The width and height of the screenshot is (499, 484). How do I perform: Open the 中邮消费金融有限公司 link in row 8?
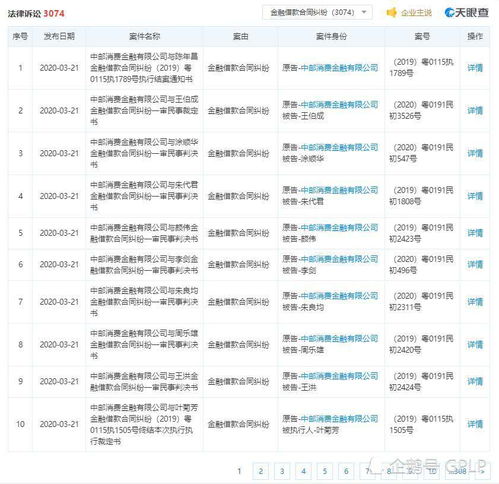(x=339, y=338)
